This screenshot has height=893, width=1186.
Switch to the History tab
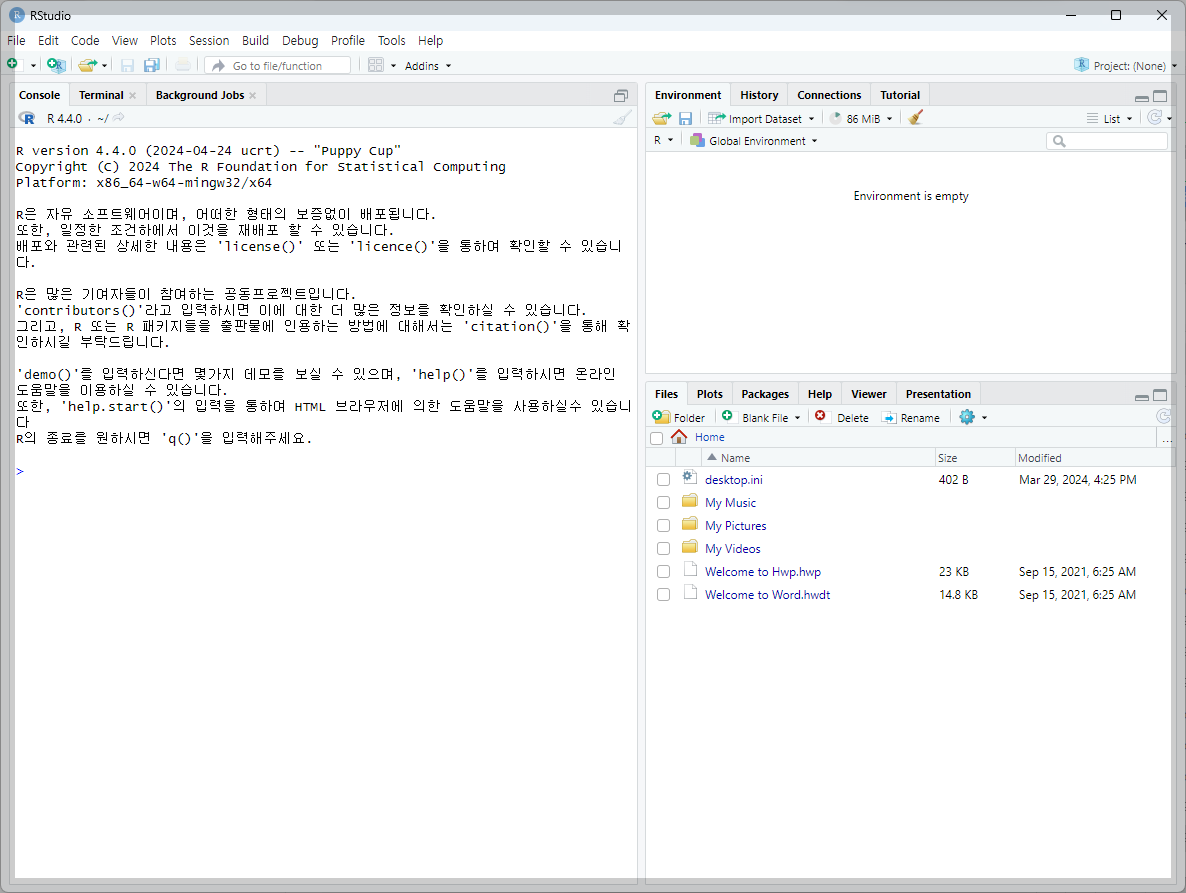[759, 95]
